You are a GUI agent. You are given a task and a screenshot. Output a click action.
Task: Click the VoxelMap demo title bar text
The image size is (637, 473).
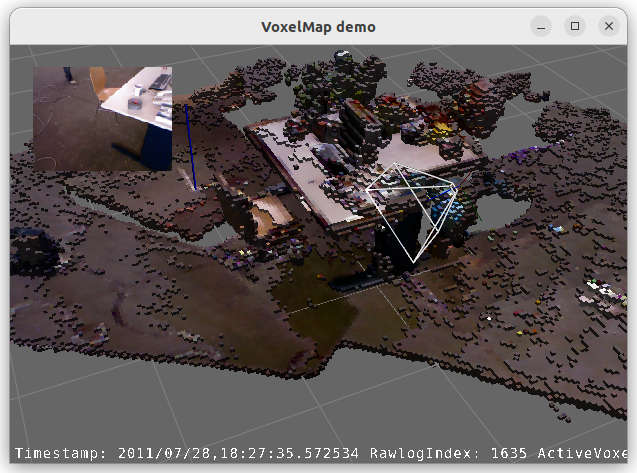pos(318,26)
